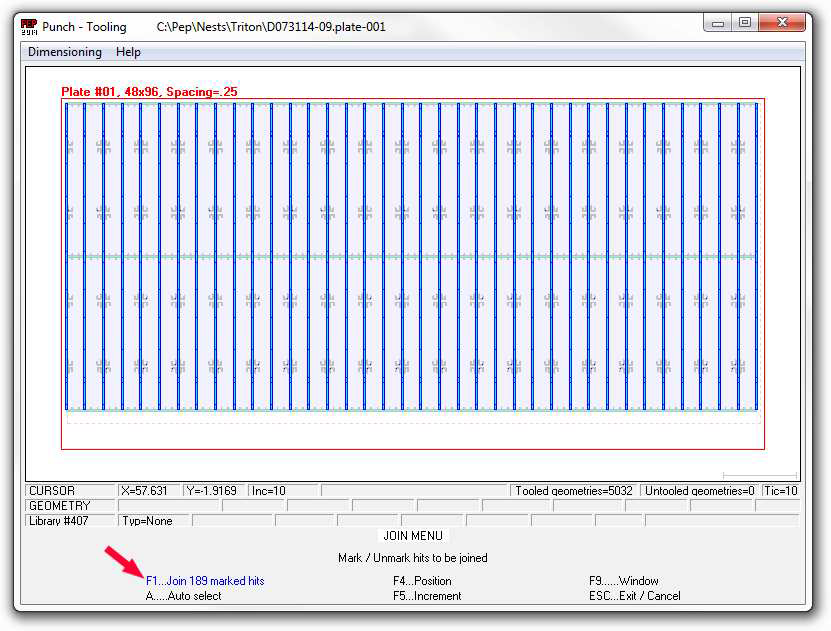The image size is (831, 631).
Task: Open the Help menu
Action: tap(128, 52)
